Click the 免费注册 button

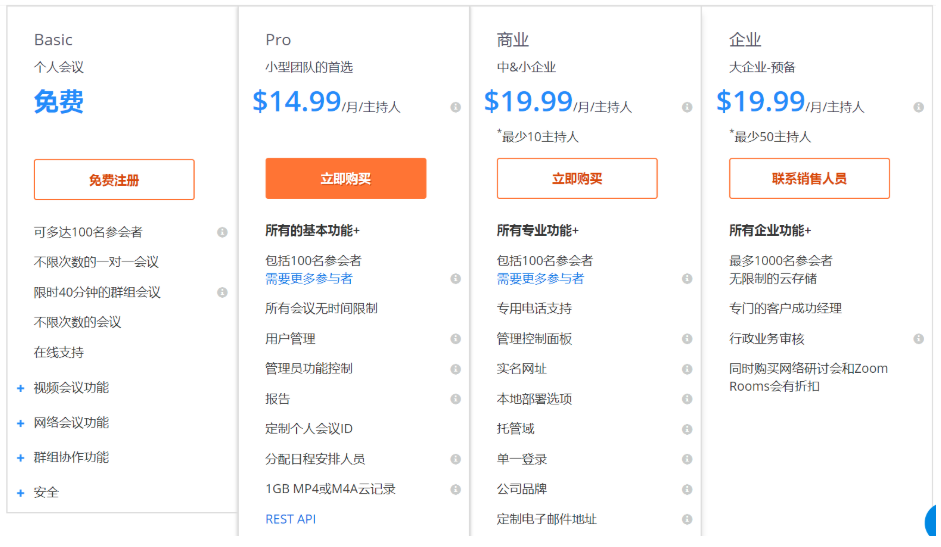(x=114, y=180)
